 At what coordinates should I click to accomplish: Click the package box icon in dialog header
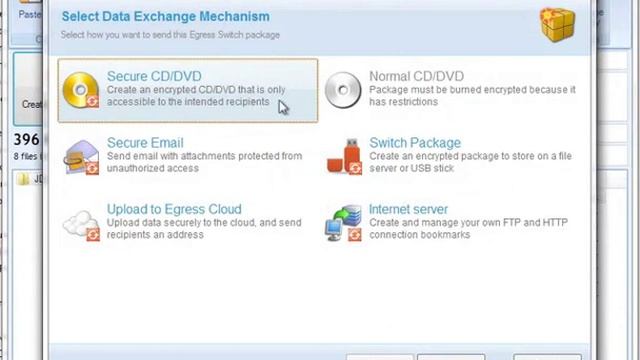pyautogui.click(x=558, y=24)
